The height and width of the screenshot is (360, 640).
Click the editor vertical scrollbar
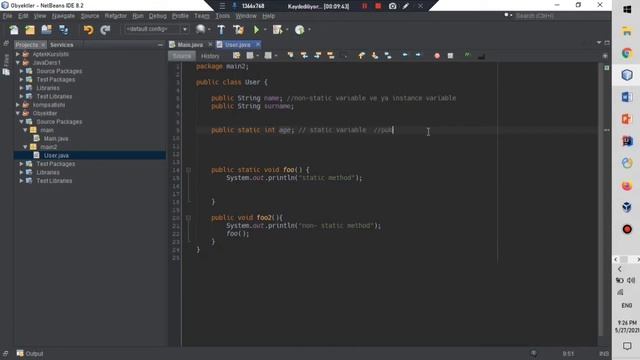click(x=600, y=200)
